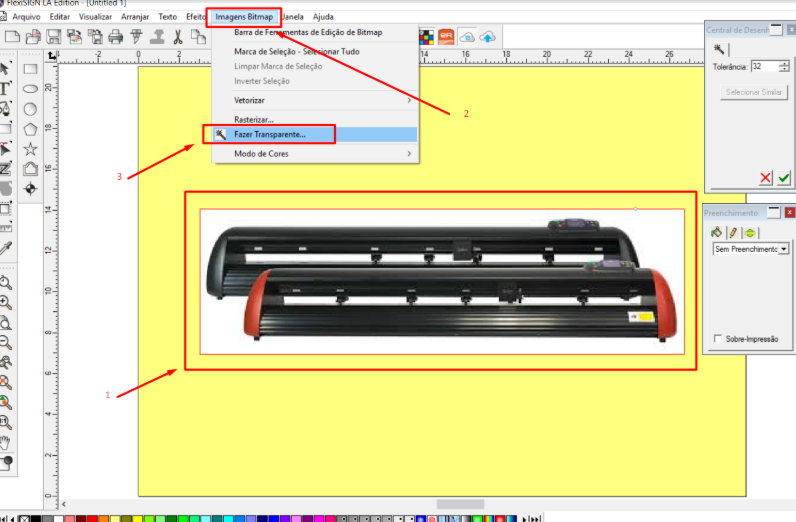The width and height of the screenshot is (796, 522).
Task: Click the color grid swatch icon in toolbar
Action: tap(426, 37)
